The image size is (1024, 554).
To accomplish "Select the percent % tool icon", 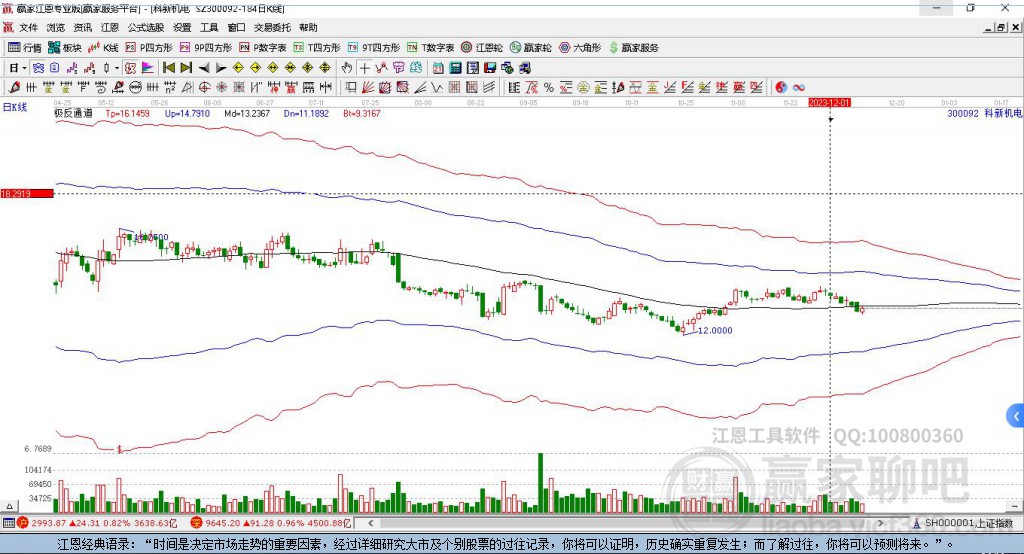I will click(549, 88).
